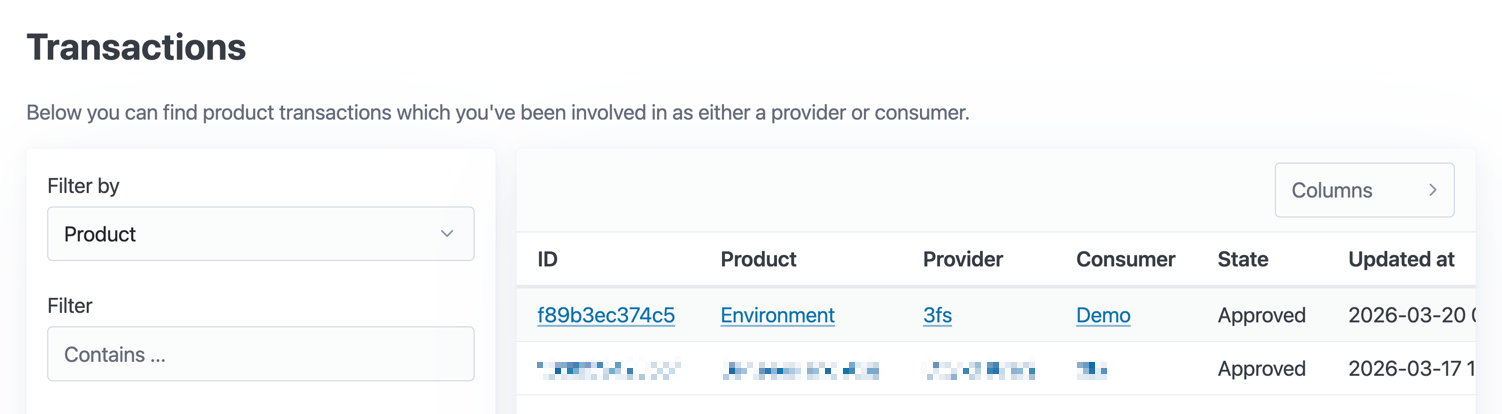Open the blurred transaction ID in second row
This screenshot has width=1502, height=414.
click(x=608, y=370)
